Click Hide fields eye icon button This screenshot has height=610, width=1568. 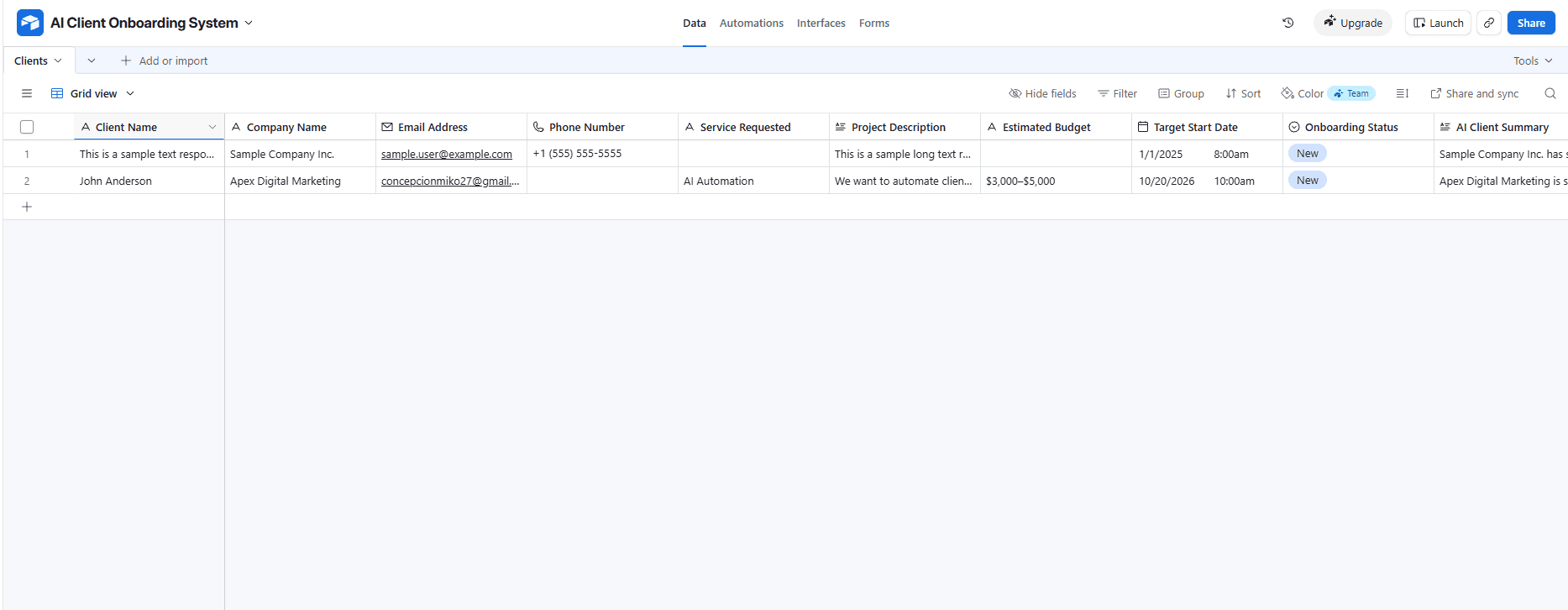pyautogui.click(x=1042, y=93)
